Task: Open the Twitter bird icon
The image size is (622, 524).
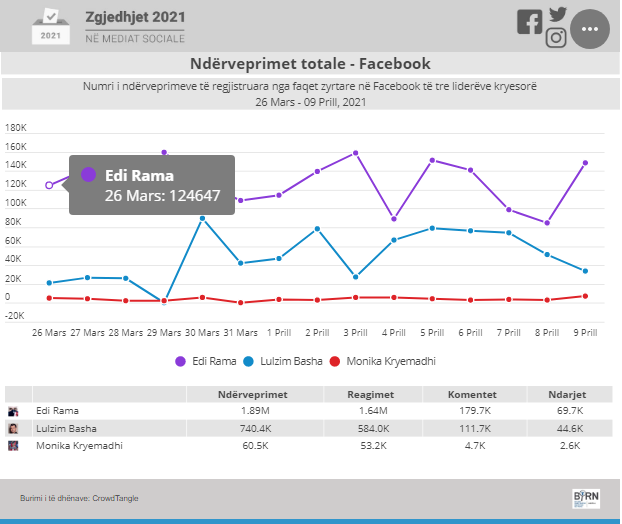Action: [558, 14]
